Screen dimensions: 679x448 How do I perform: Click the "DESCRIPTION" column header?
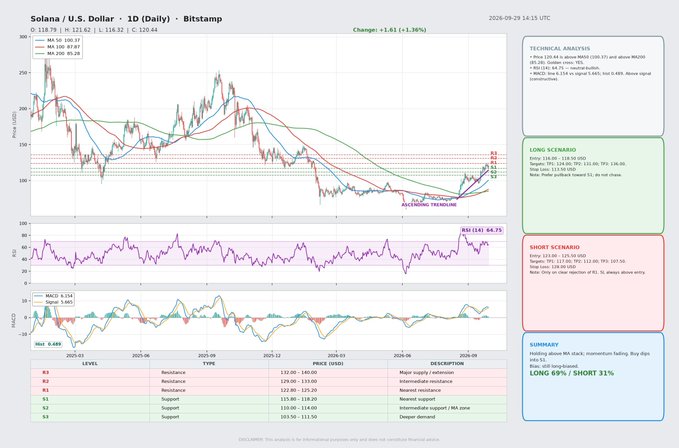point(447,364)
